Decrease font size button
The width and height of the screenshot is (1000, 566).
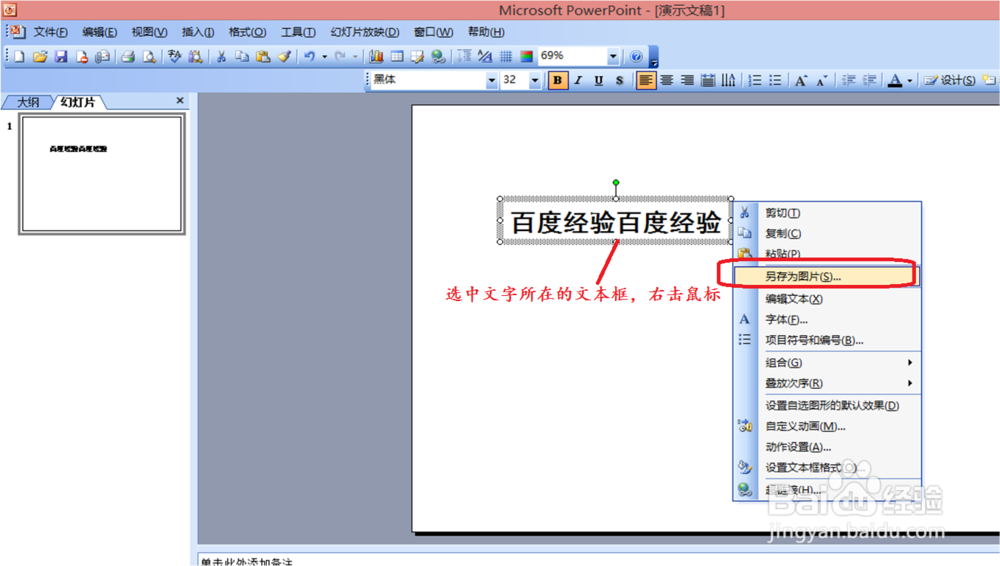coord(821,80)
